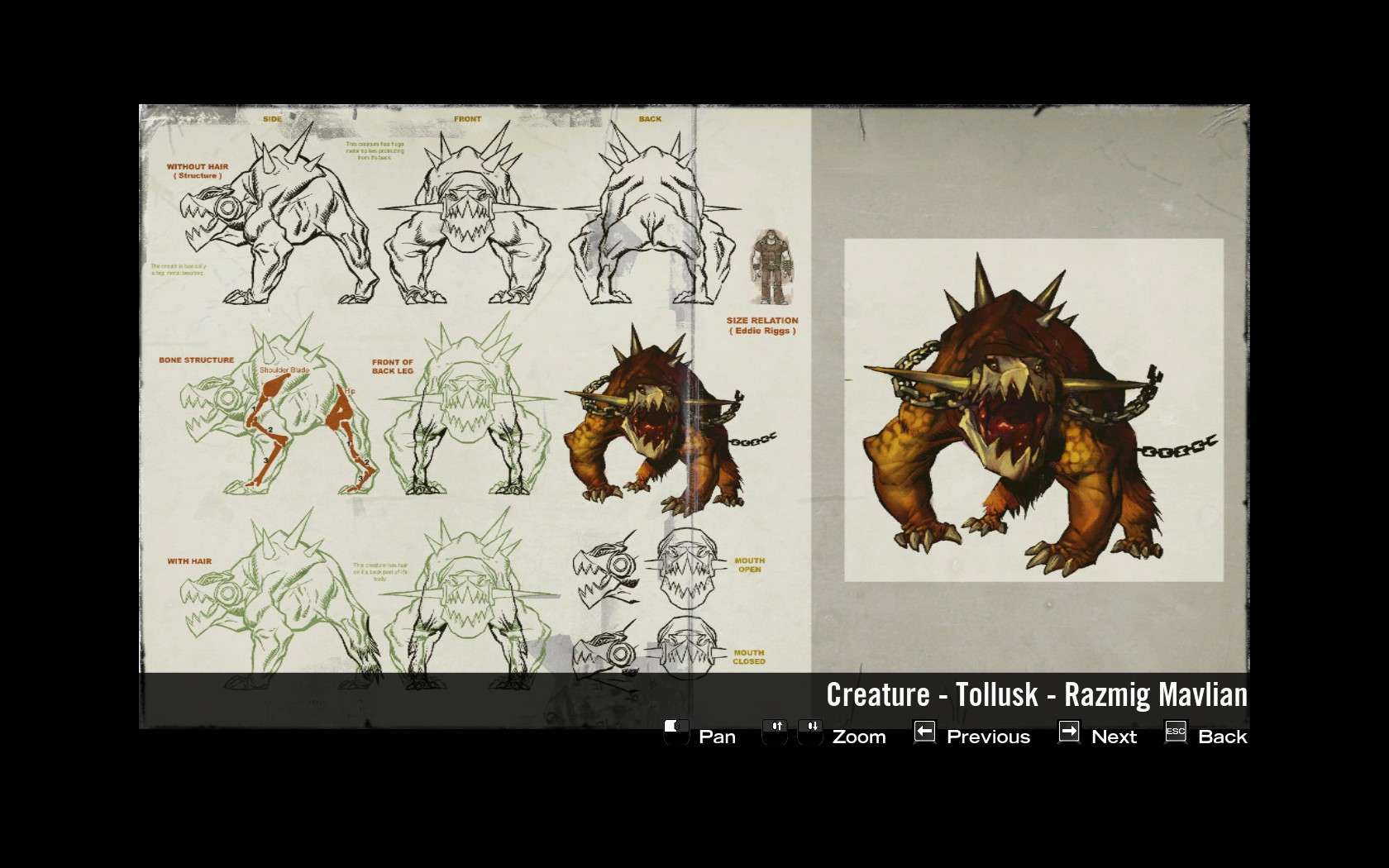
Task: Click the title "Creature - Tollusk - Razmig Mavlian"
Action: click(x=1037, y=695)
